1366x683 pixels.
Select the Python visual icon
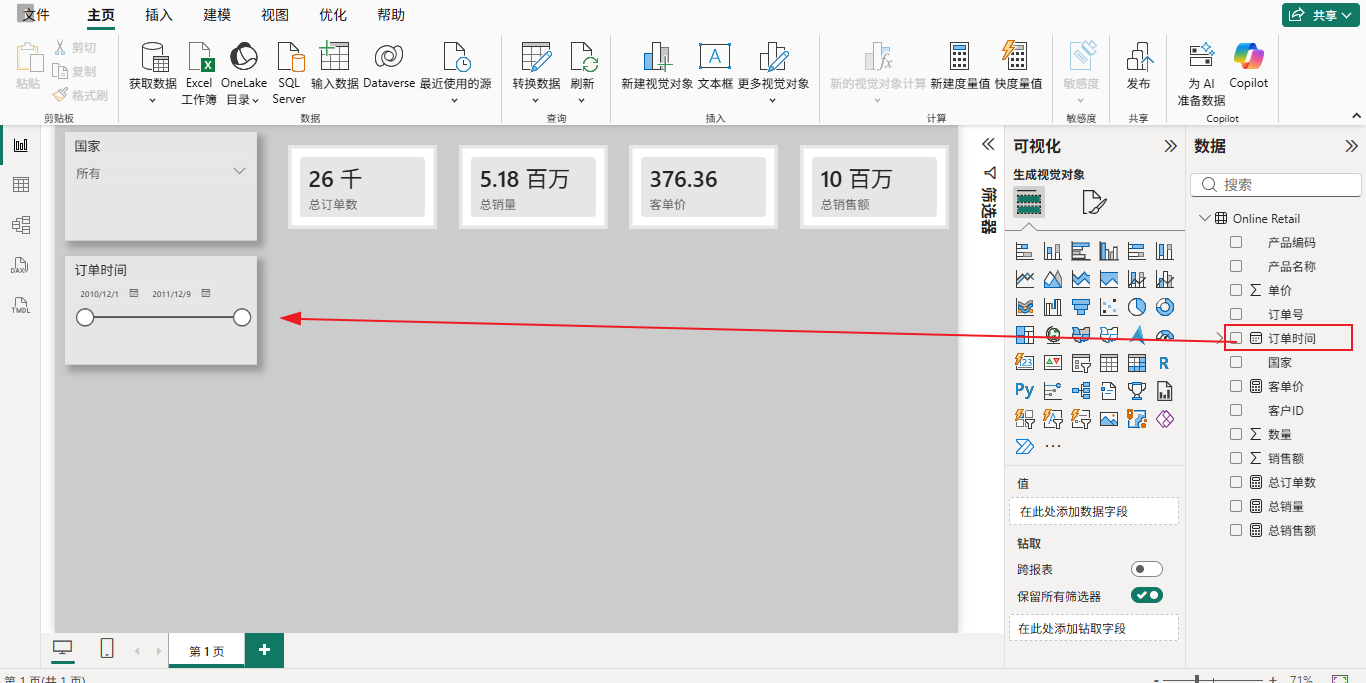1024,391
